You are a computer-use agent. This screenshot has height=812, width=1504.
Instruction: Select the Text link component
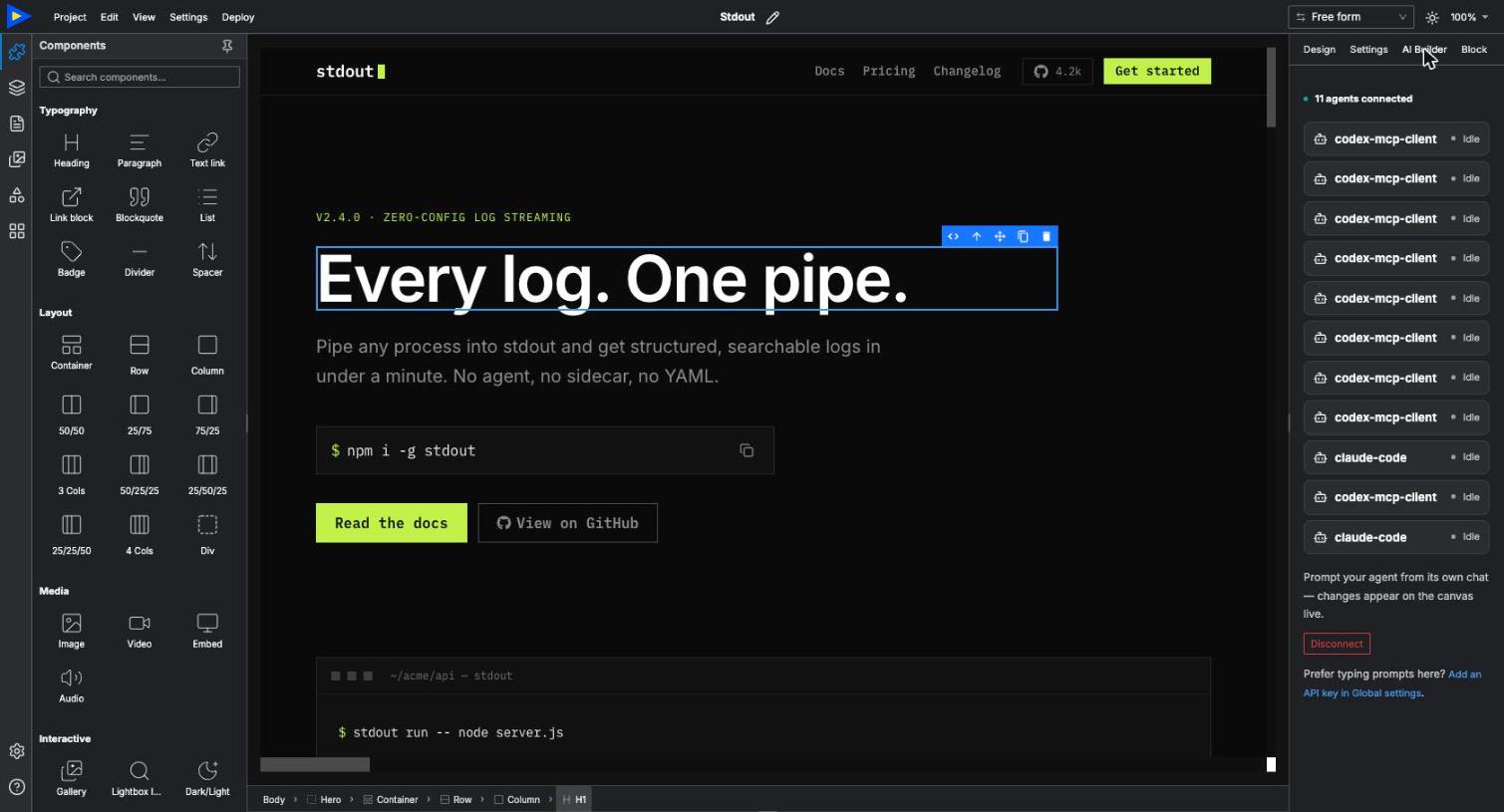pyautogui.click(x=207, y=150)
